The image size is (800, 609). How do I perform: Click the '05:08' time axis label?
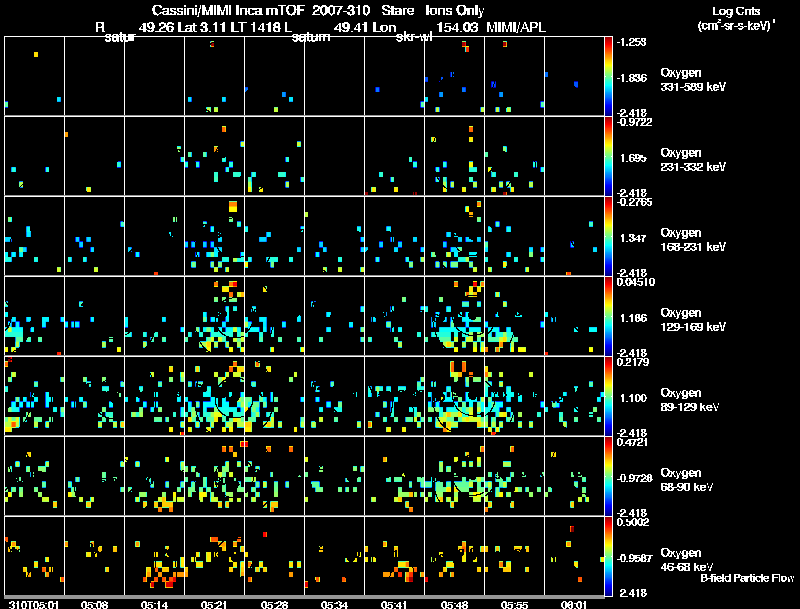pos(94,605)
